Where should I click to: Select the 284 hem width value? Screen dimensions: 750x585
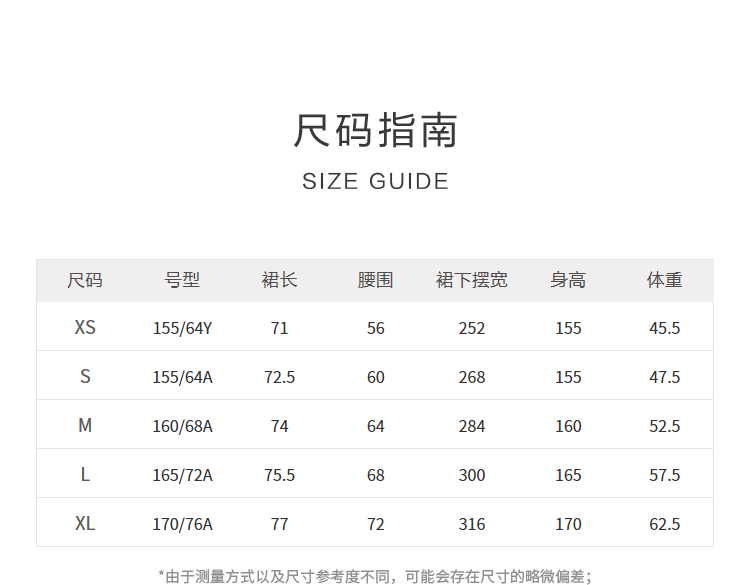pos(471,426)
